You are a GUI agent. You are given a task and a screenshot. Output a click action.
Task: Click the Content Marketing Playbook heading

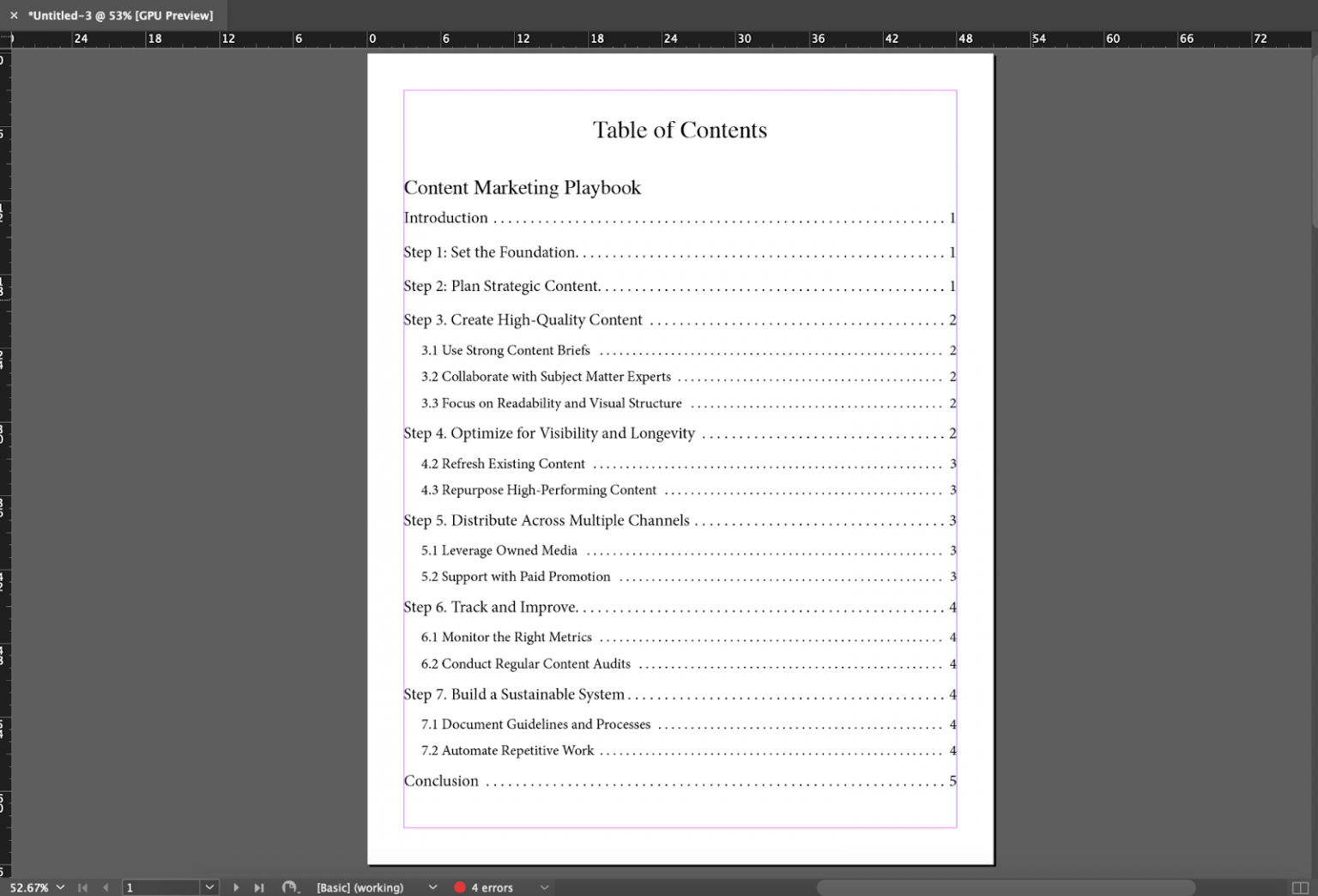(x=522, y=188)
